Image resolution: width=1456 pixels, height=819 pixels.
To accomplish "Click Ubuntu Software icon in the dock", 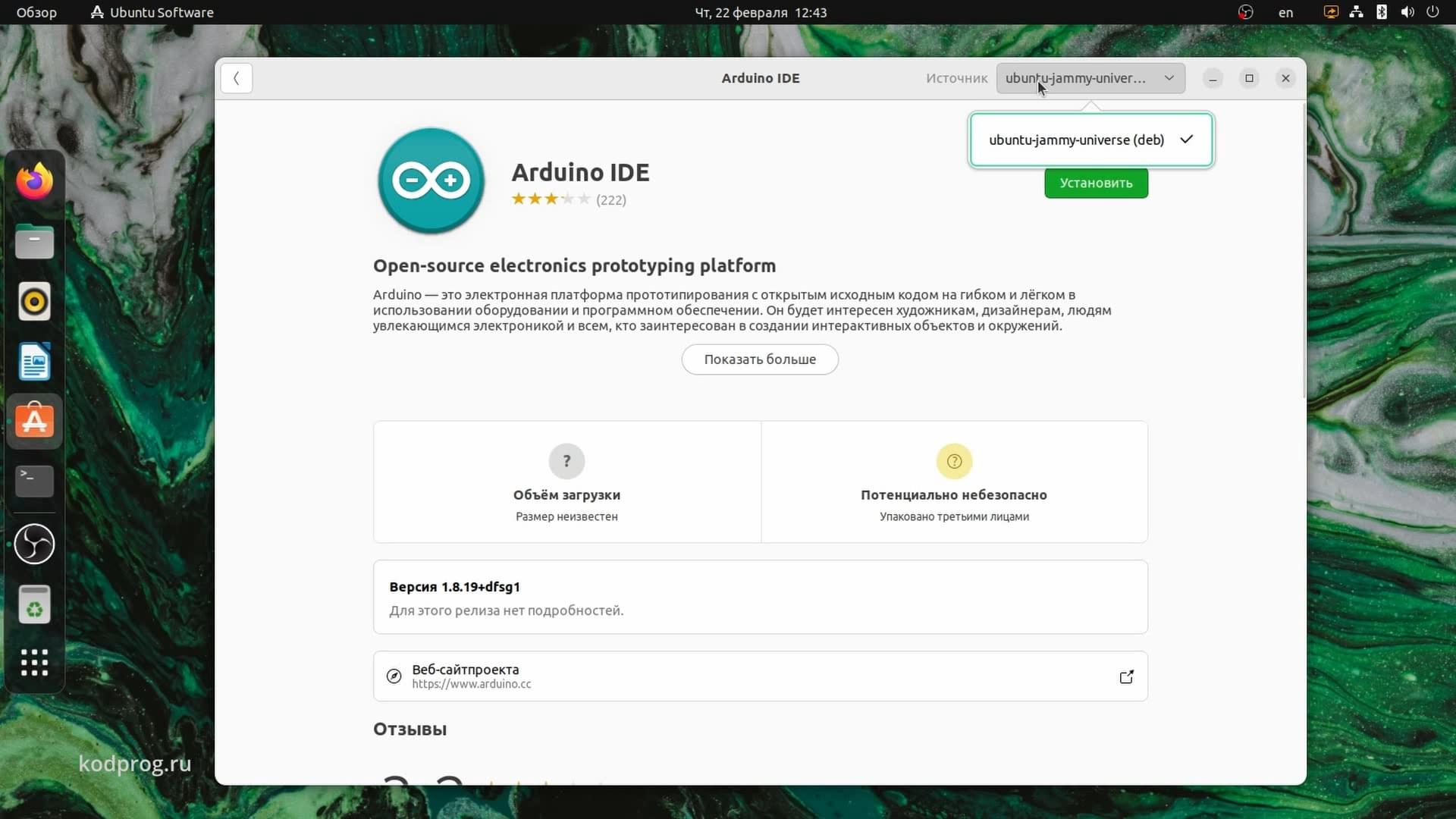I will pyautogui.click(x=35, y=421).
